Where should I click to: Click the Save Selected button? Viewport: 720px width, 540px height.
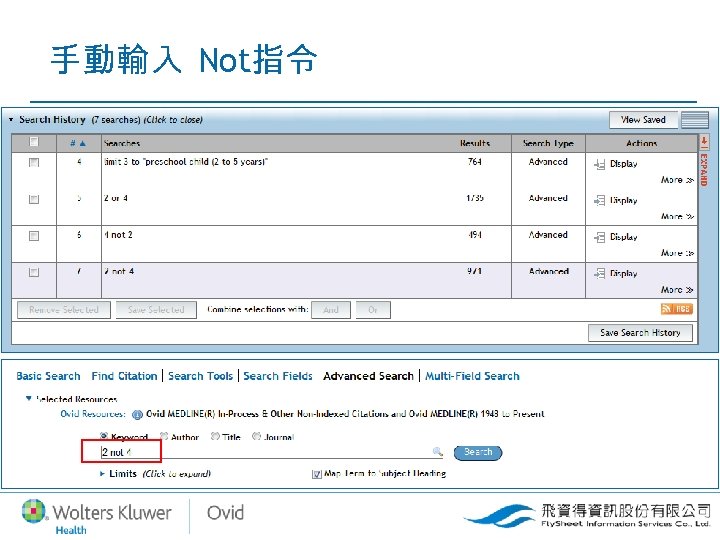[156, 310]
